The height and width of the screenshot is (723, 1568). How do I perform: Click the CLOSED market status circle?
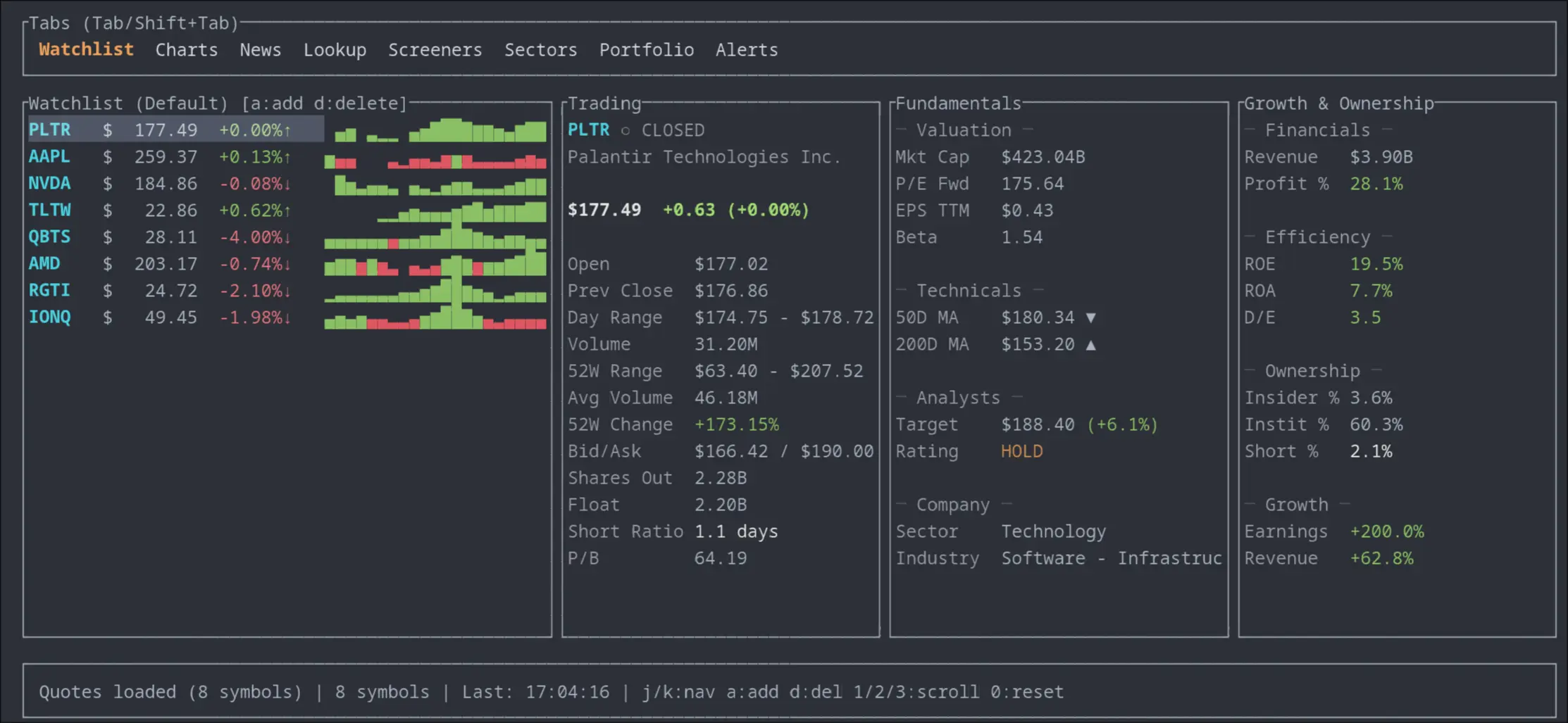tap(626, 130)
